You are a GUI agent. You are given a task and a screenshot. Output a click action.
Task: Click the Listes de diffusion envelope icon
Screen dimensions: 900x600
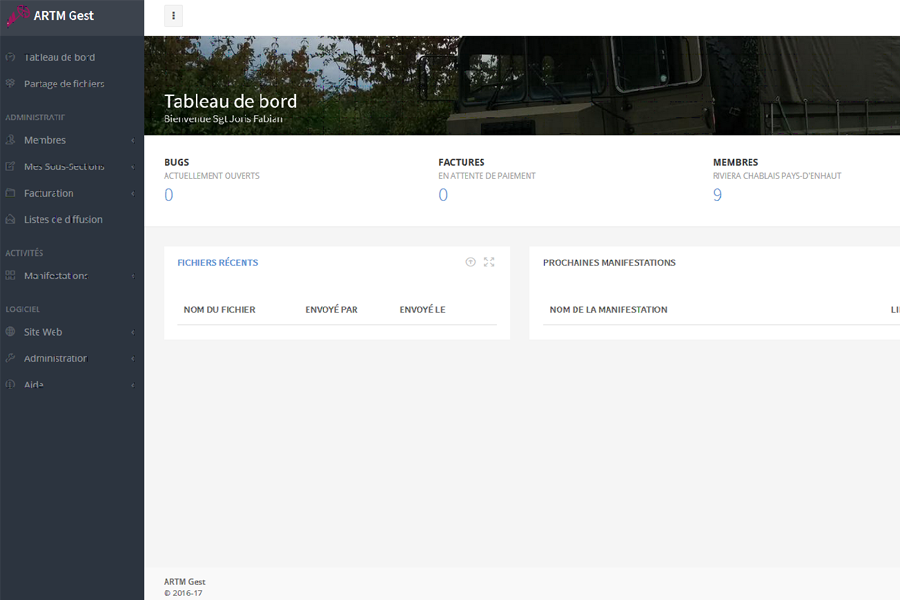[x=11, y=219]
